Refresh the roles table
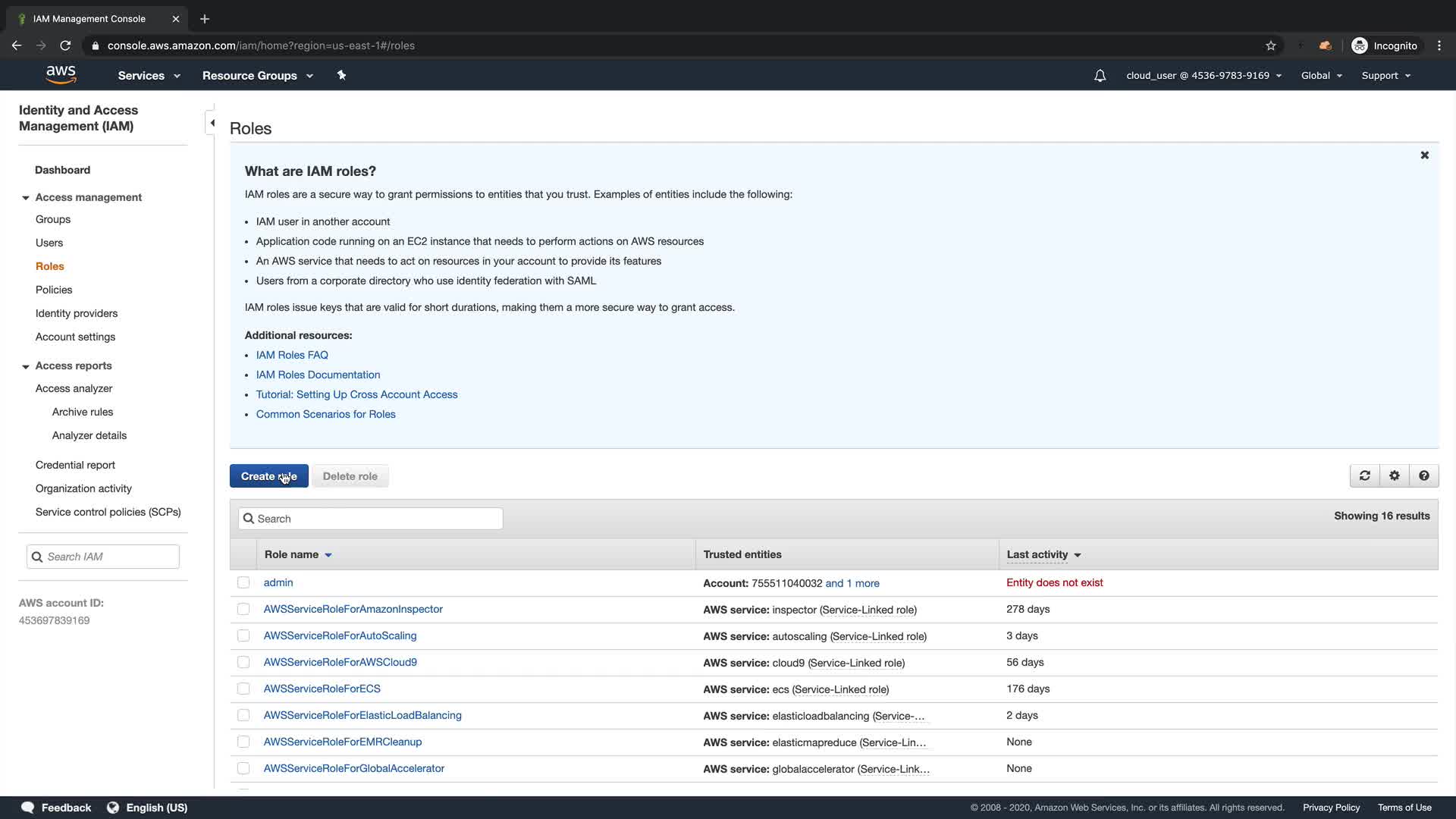The width and height of the screenshot is (1456, 819). 1364,476
